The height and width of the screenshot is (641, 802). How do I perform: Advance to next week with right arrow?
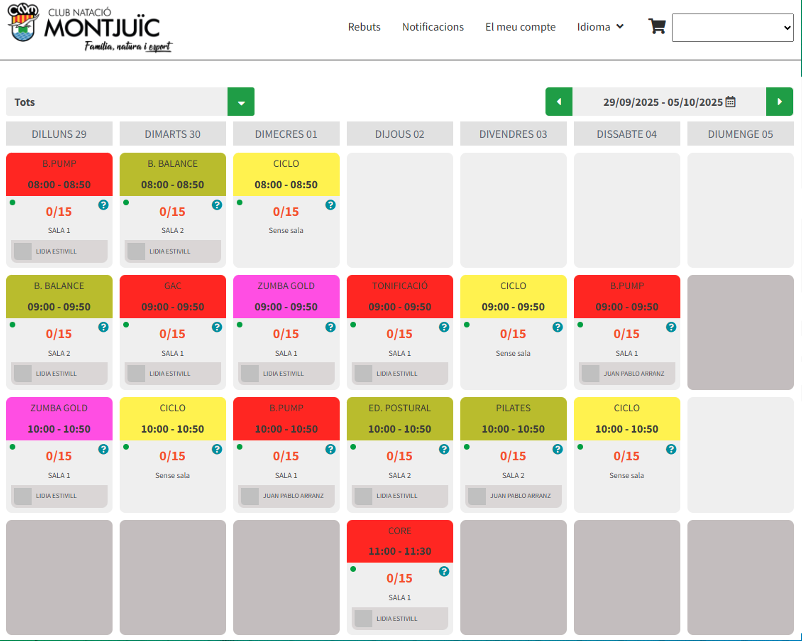tap(779, 102)
